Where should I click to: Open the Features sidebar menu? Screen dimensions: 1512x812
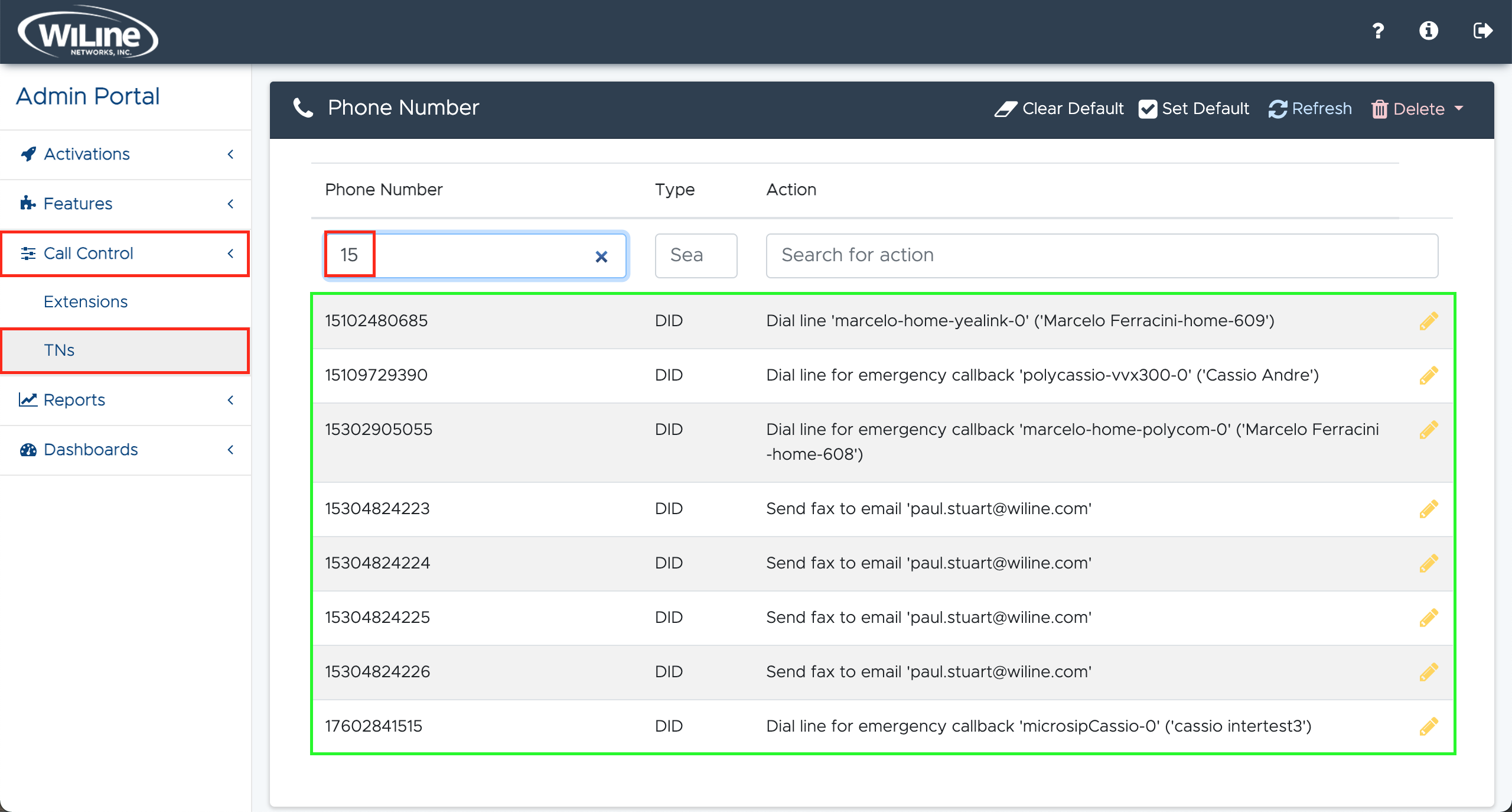coord(125,204)
